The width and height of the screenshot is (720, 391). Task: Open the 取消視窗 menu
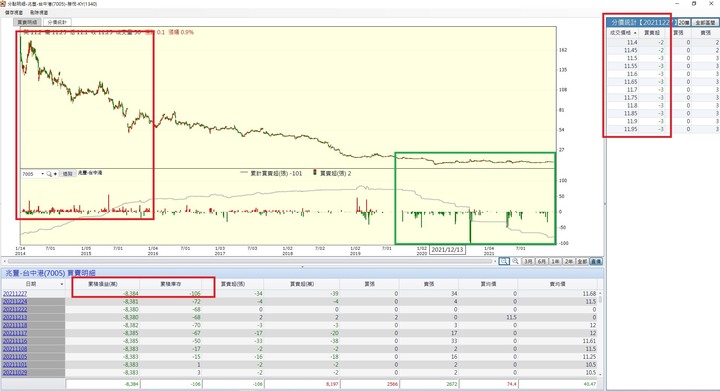(39, 12)
